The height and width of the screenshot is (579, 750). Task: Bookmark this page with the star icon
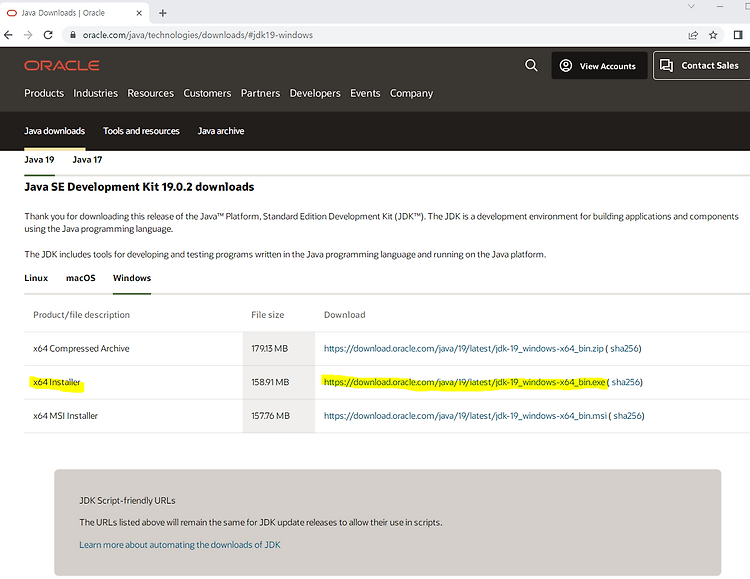coord(713,35)
